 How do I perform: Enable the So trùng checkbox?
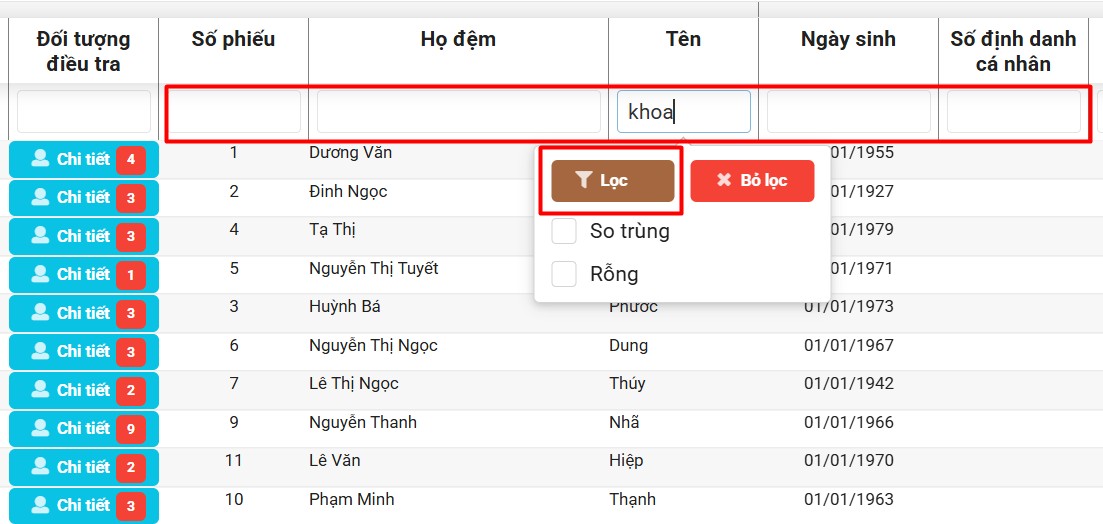tap(565, 231)
